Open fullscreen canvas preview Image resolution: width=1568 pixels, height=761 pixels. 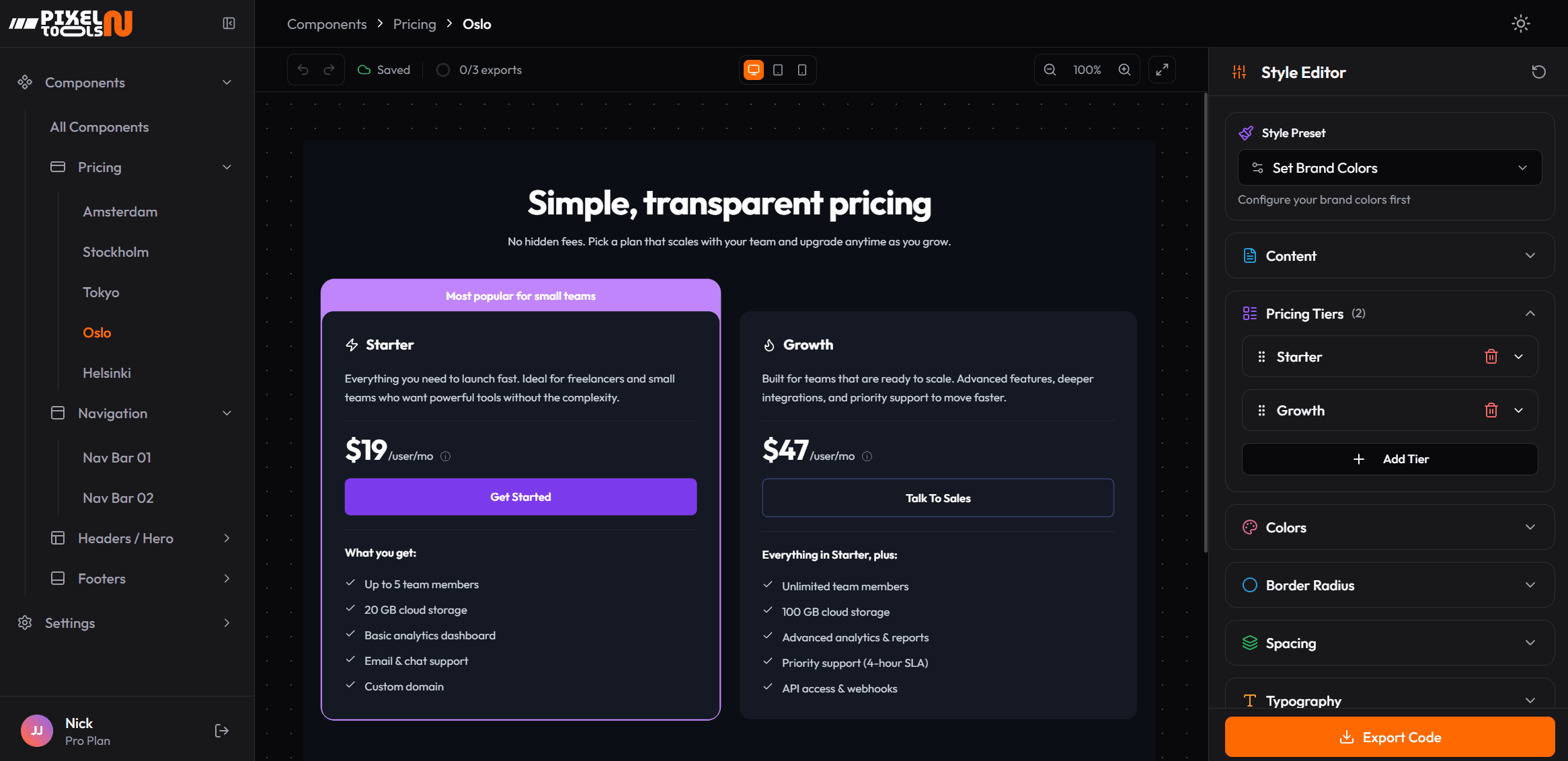pos(1162,69)
